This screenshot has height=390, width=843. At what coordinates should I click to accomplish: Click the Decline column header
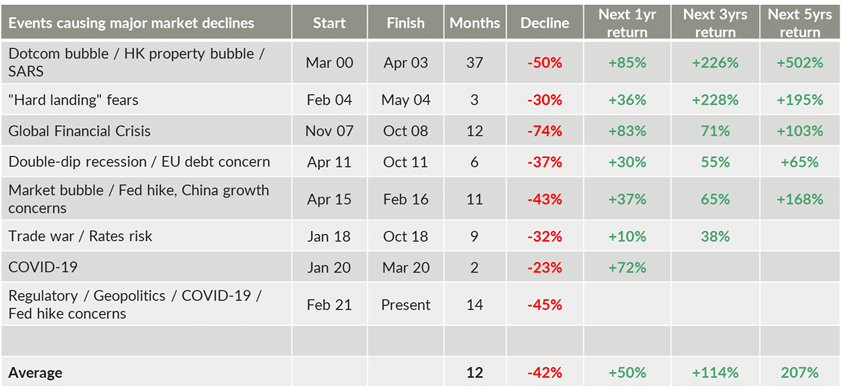[545, 23]
